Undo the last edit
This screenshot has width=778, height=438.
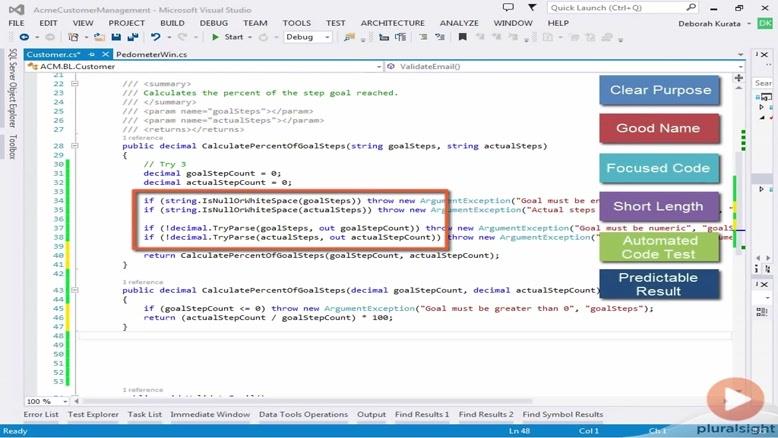pos(156,37)
